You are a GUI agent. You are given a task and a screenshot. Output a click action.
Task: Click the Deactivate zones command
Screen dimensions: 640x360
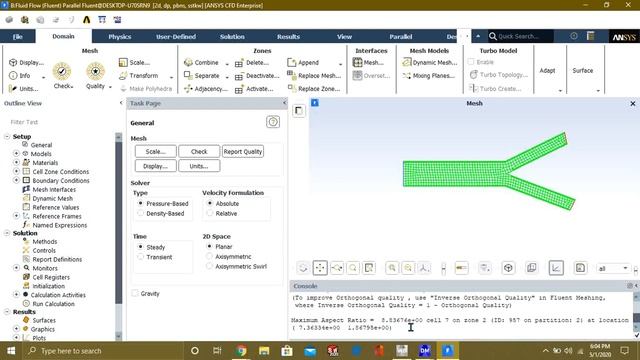pyautogui.click(x=257, y=76)
